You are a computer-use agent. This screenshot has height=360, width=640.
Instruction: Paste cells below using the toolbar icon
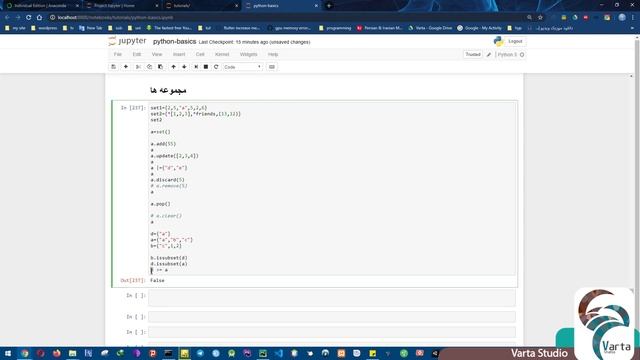[160, 67]
